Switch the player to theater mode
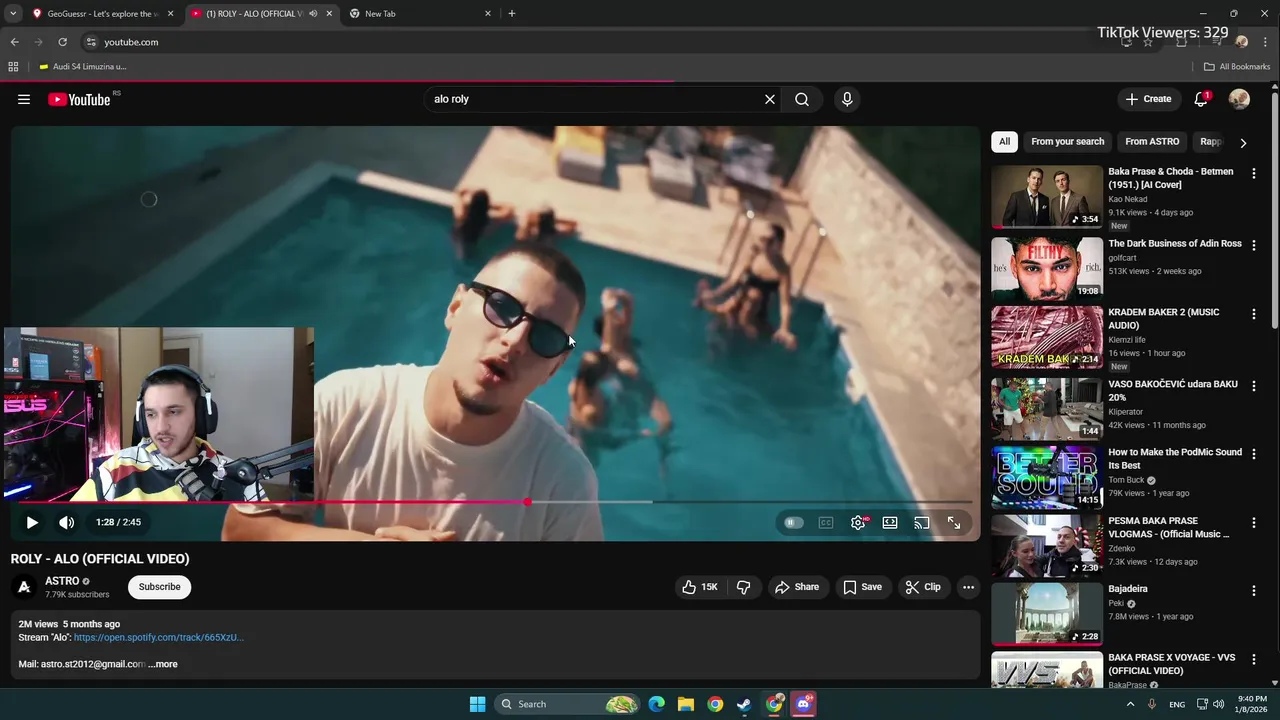 click(890, 522)
